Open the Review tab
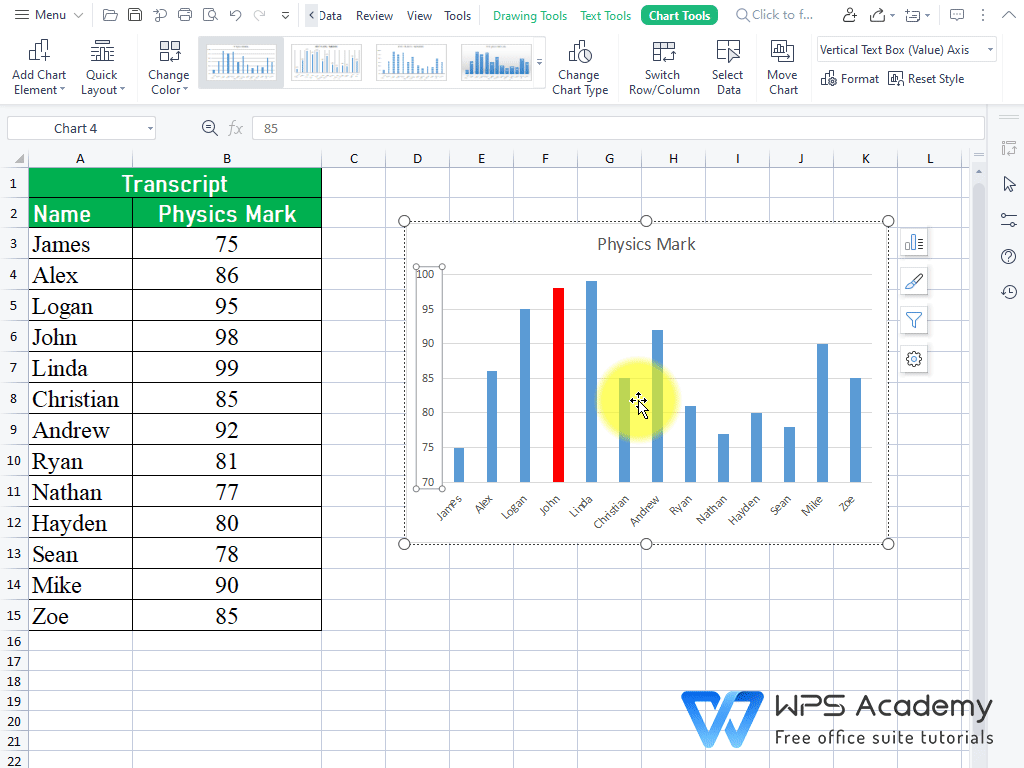The height and width of the screenshot is (768, 1024). [374, 15]
